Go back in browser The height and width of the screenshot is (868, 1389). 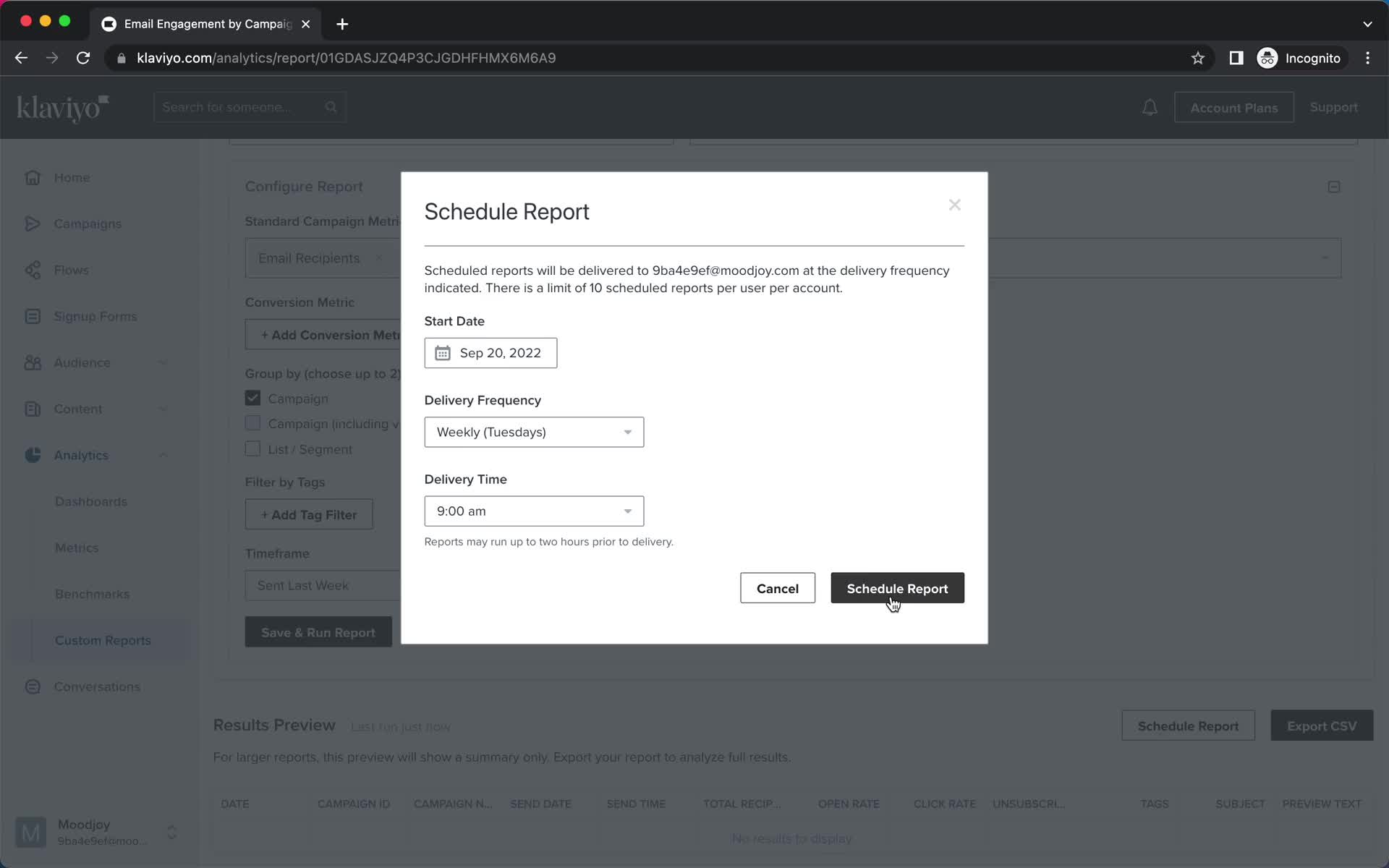tap(21, 58)
